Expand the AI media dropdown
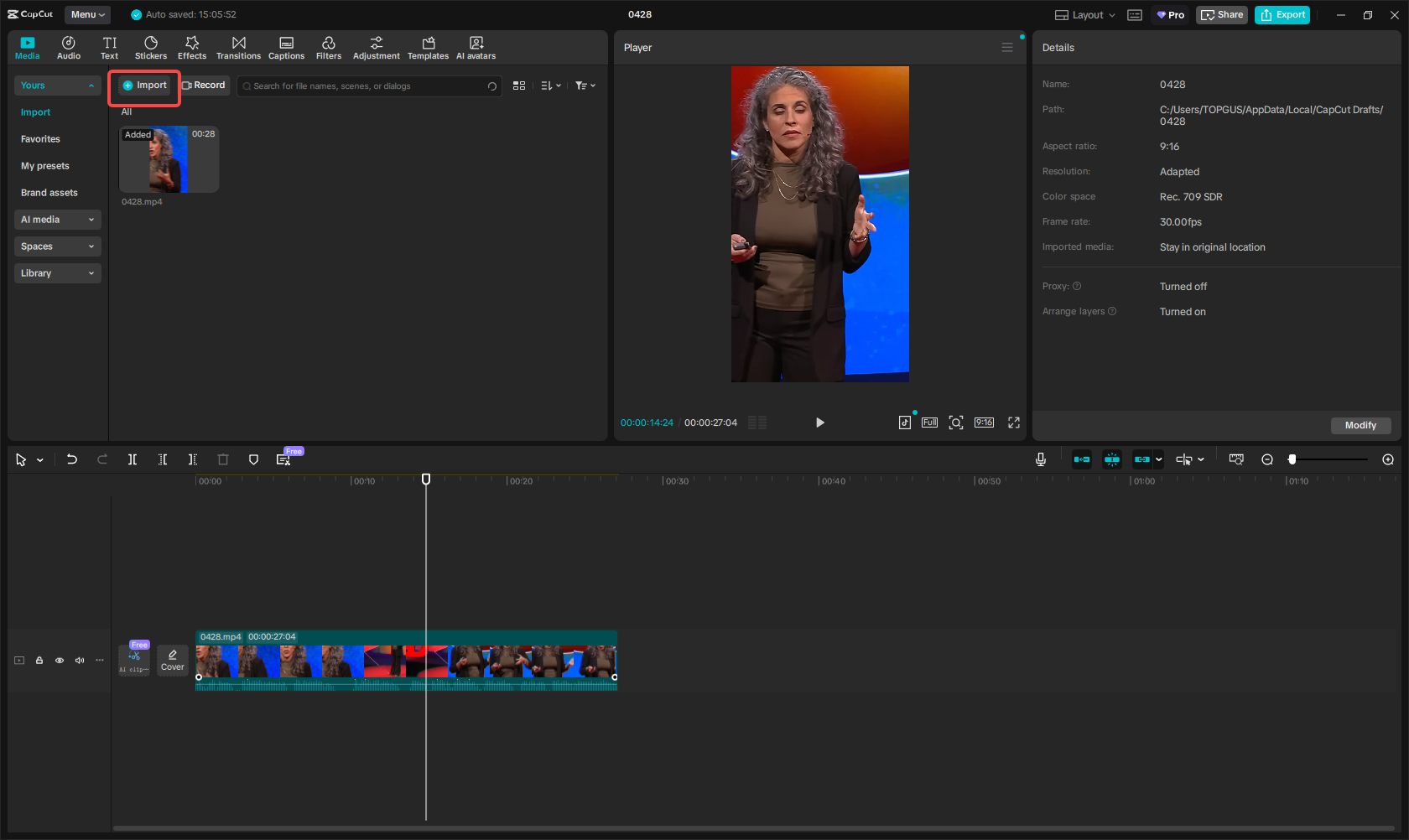 coord(57,220)
